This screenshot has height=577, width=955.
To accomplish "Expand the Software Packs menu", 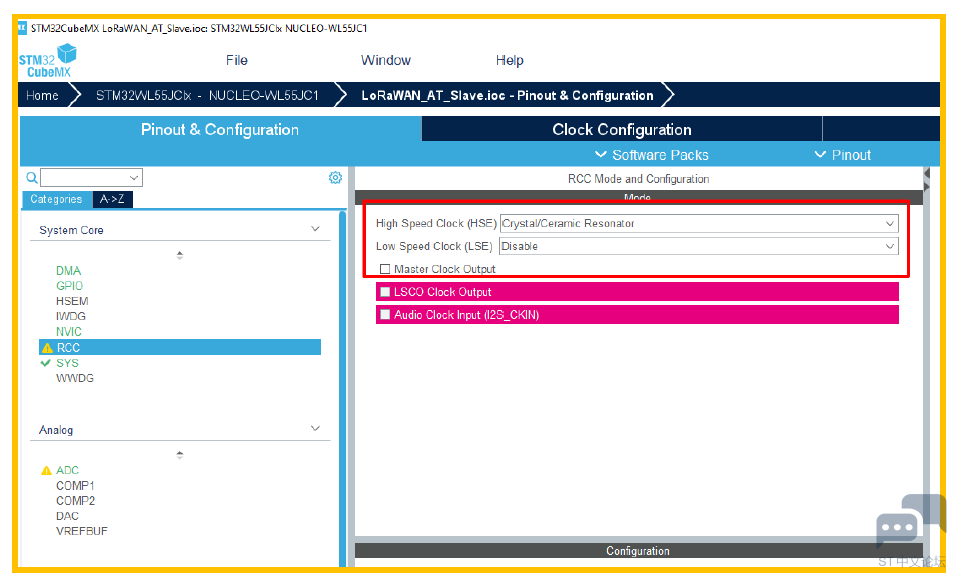I will (652, 155).
